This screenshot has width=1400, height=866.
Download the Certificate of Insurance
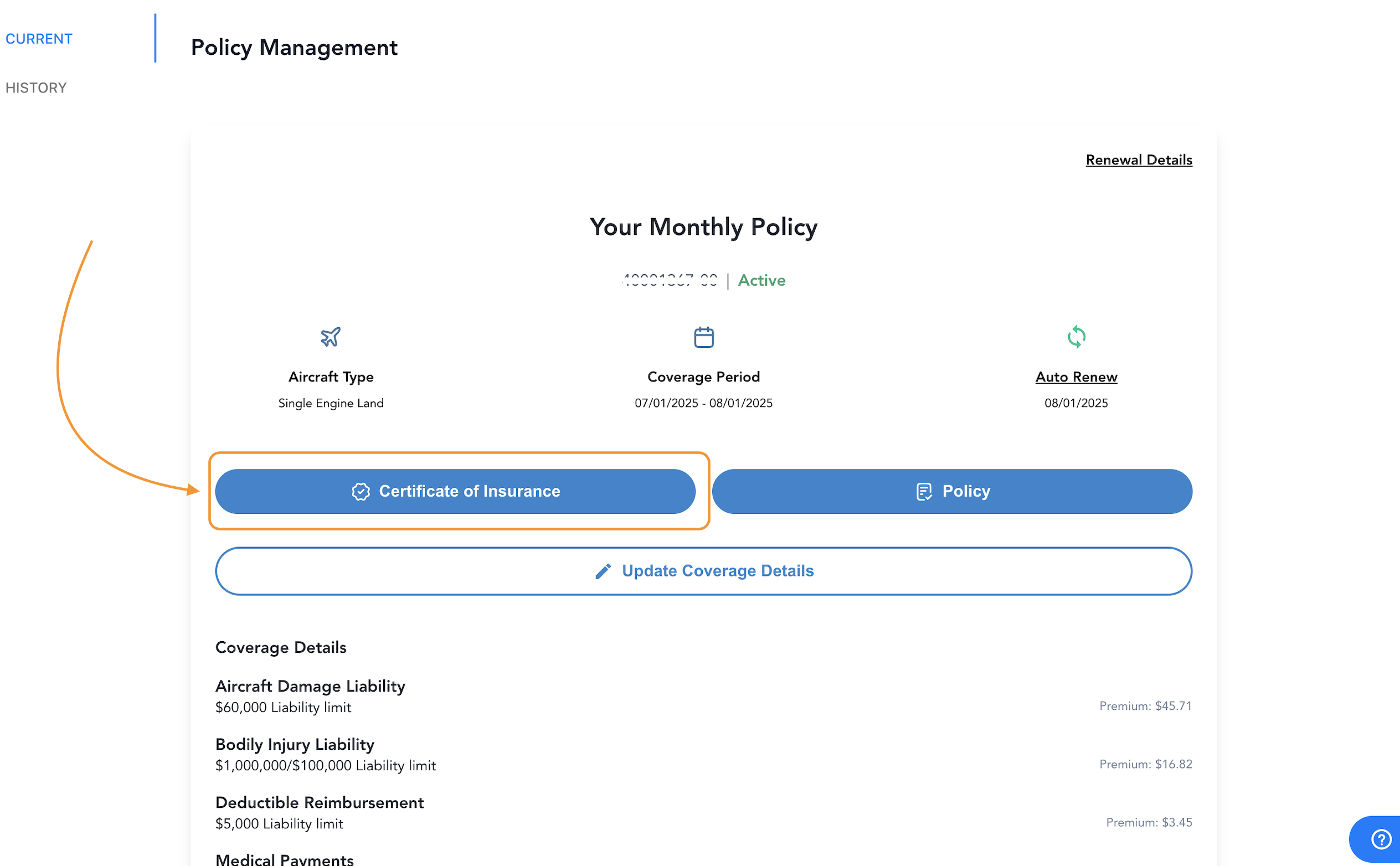[455, 491]
